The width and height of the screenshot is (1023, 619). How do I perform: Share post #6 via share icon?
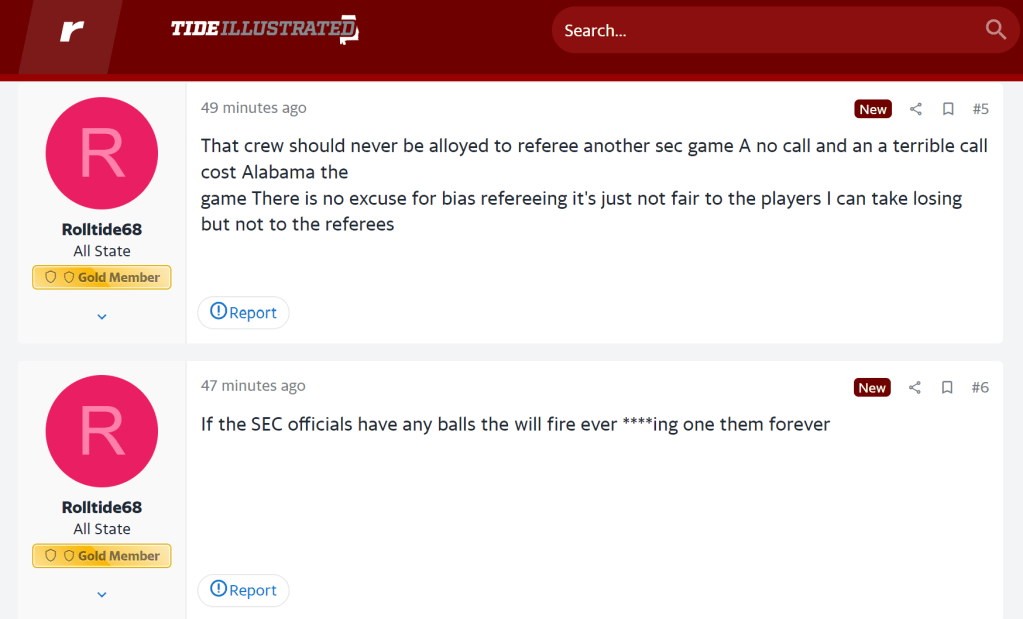pyautogui.click(x=915, y=387)
